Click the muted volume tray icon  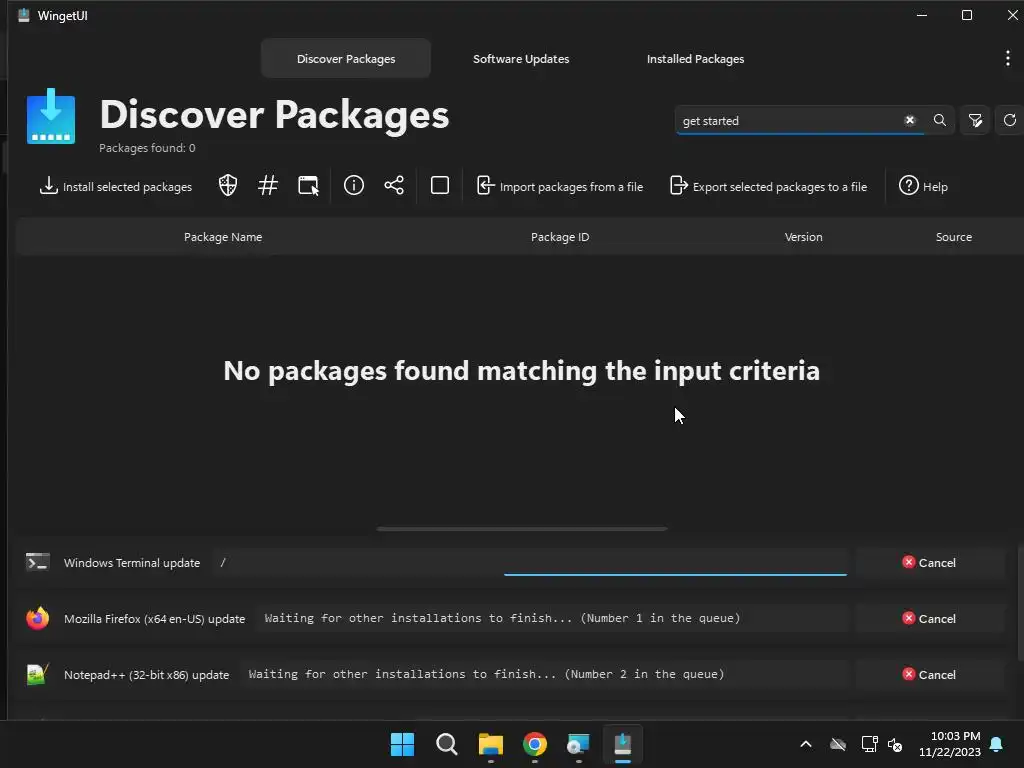click(895, 744)
